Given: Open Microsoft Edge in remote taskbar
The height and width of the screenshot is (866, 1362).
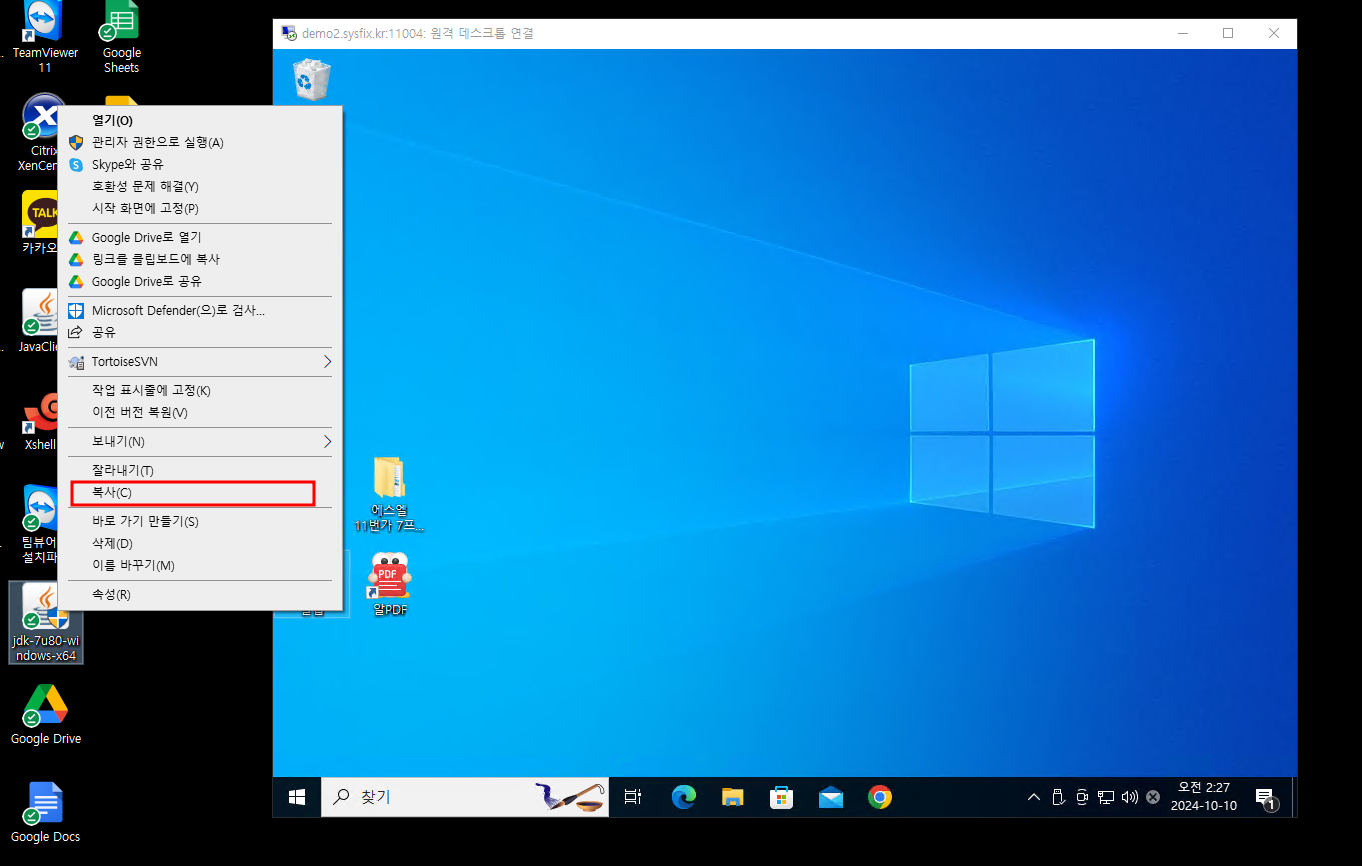Looking at the screenshot, I should tap(683, 797).
